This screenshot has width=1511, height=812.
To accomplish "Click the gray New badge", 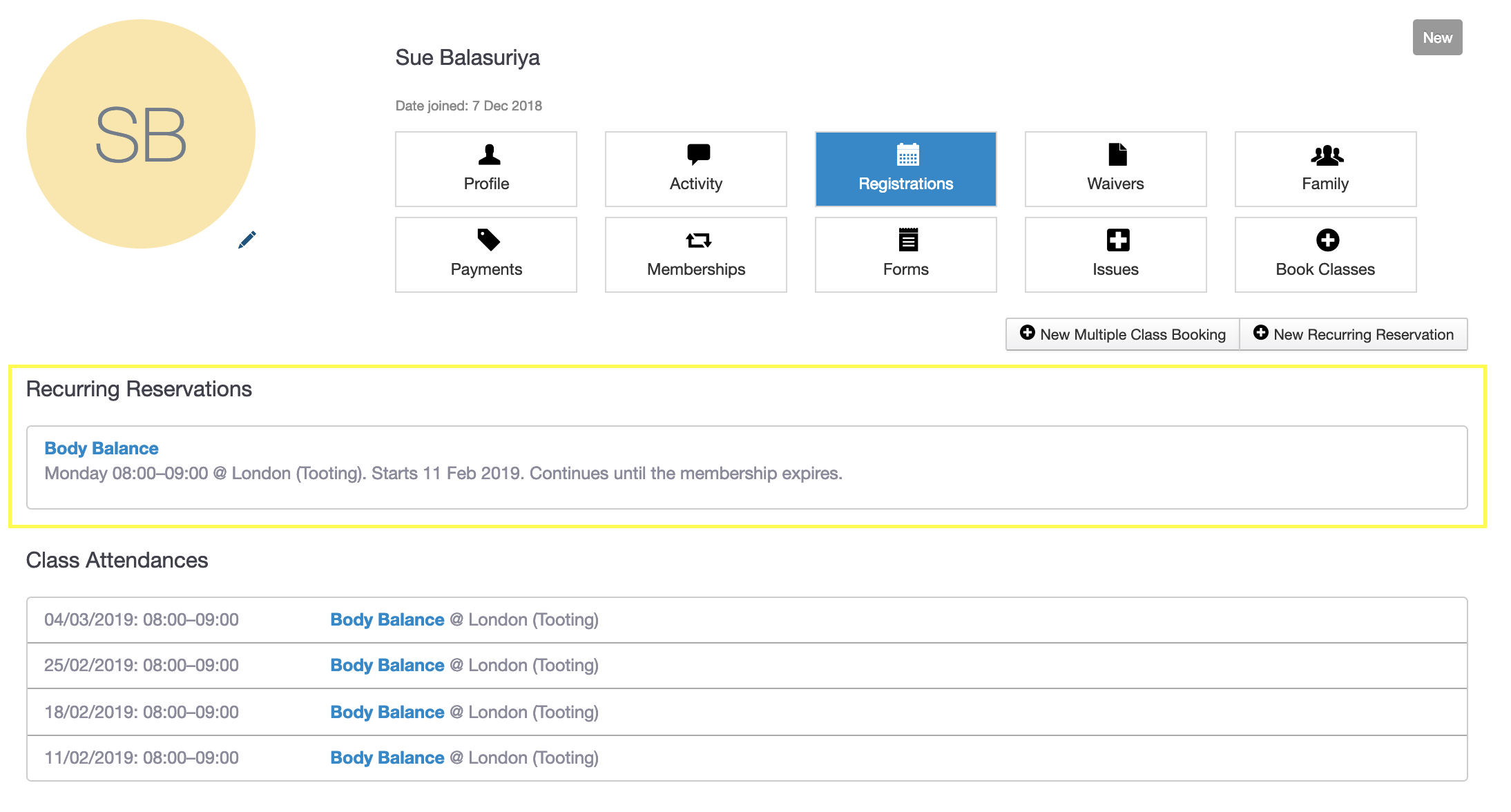I will pos(1437,38).
